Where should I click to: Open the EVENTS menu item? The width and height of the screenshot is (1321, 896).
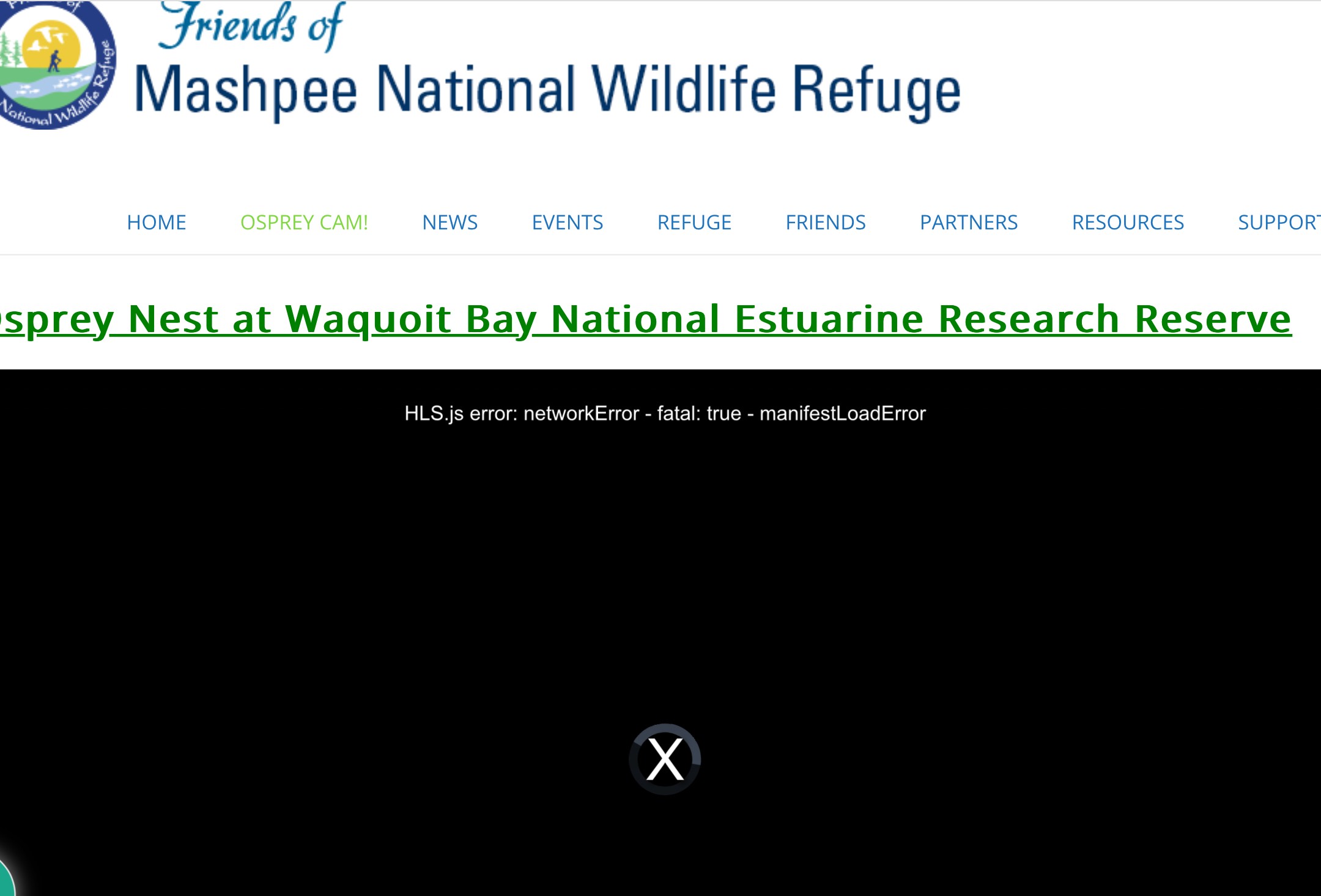pos(568,222)
